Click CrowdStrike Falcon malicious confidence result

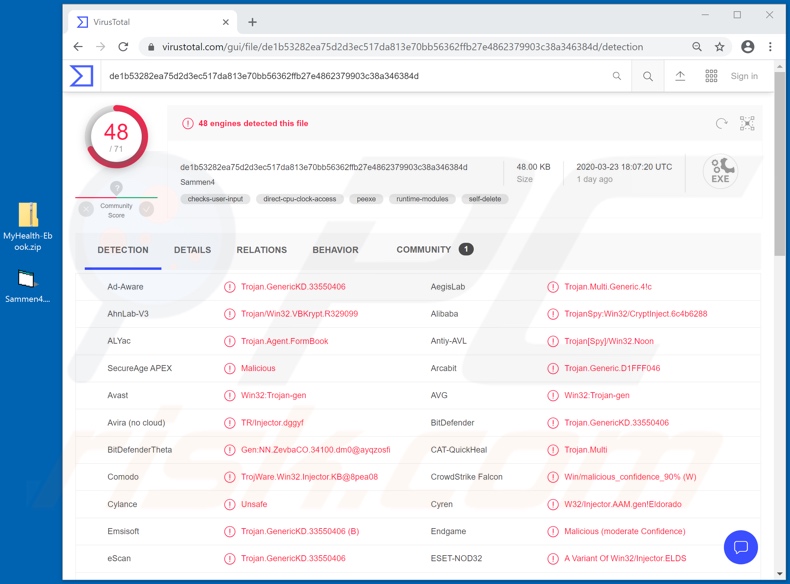click(x=630, y=477)
